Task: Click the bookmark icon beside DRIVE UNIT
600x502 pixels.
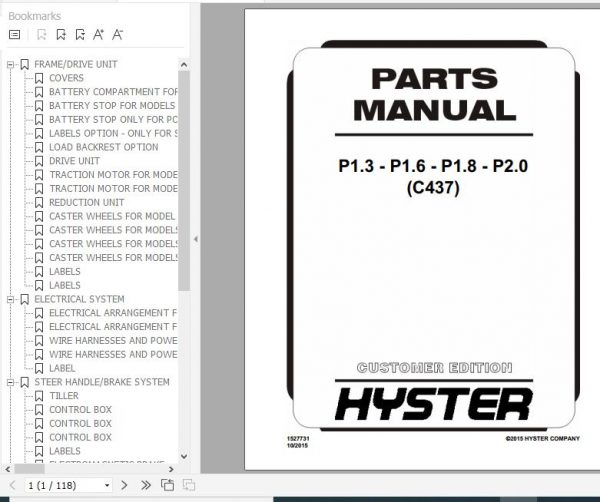Action: pos(39,161)
